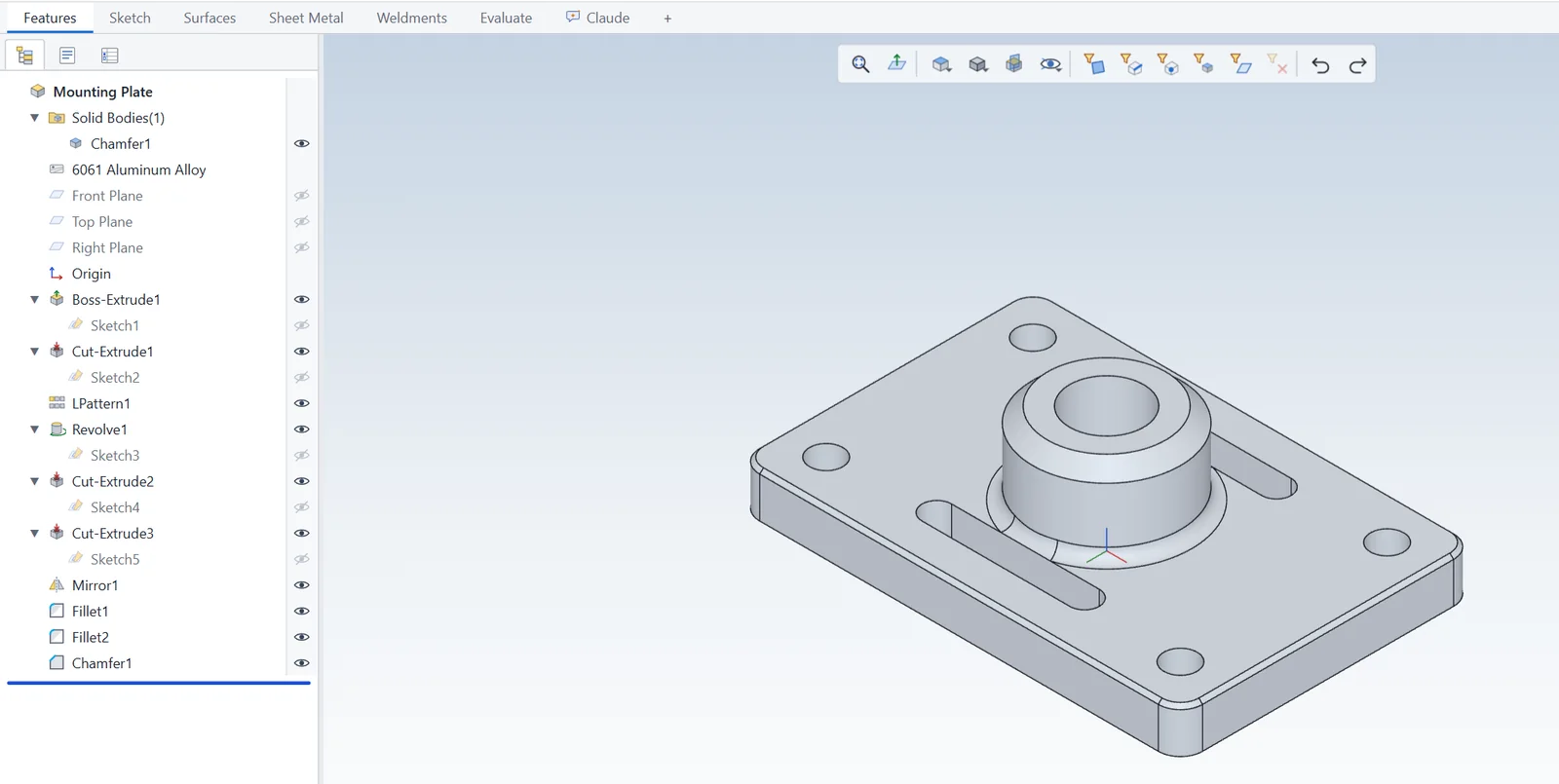1559x784 pixels.
Task: Redo the last undone action
Action: click(1357, 65)
